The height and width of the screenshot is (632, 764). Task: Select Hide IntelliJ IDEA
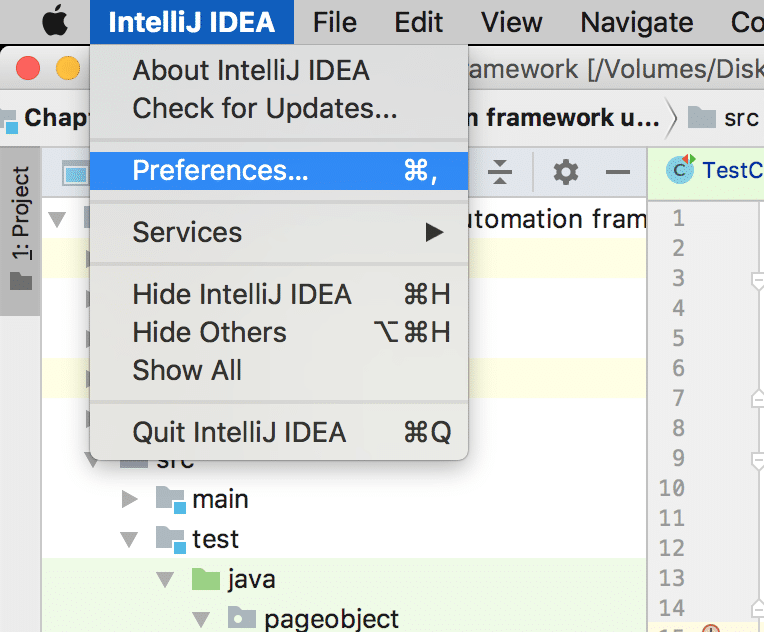[x=279, y=294]
